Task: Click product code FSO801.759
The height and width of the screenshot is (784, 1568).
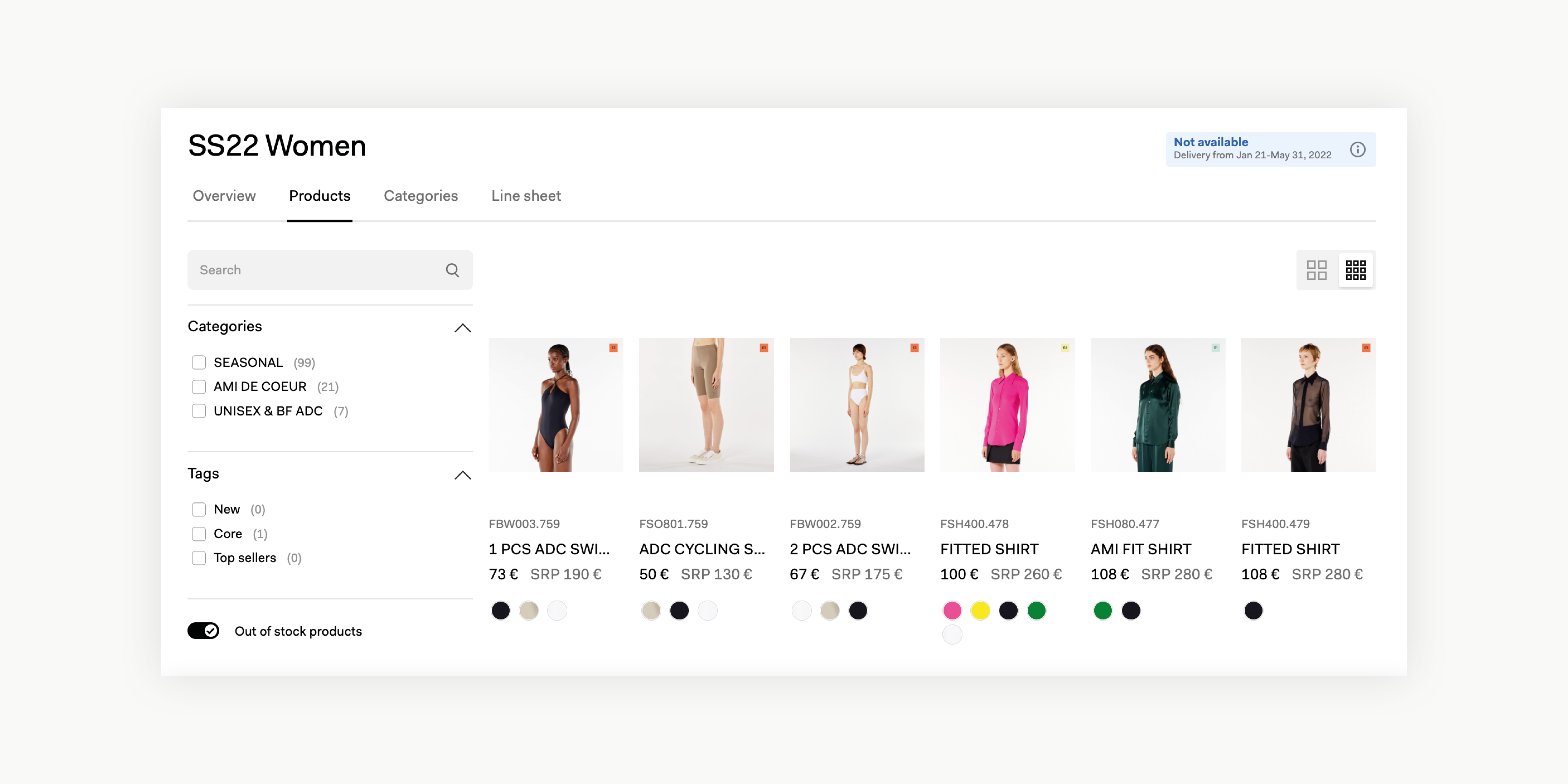Action: [x=673, y=523]
